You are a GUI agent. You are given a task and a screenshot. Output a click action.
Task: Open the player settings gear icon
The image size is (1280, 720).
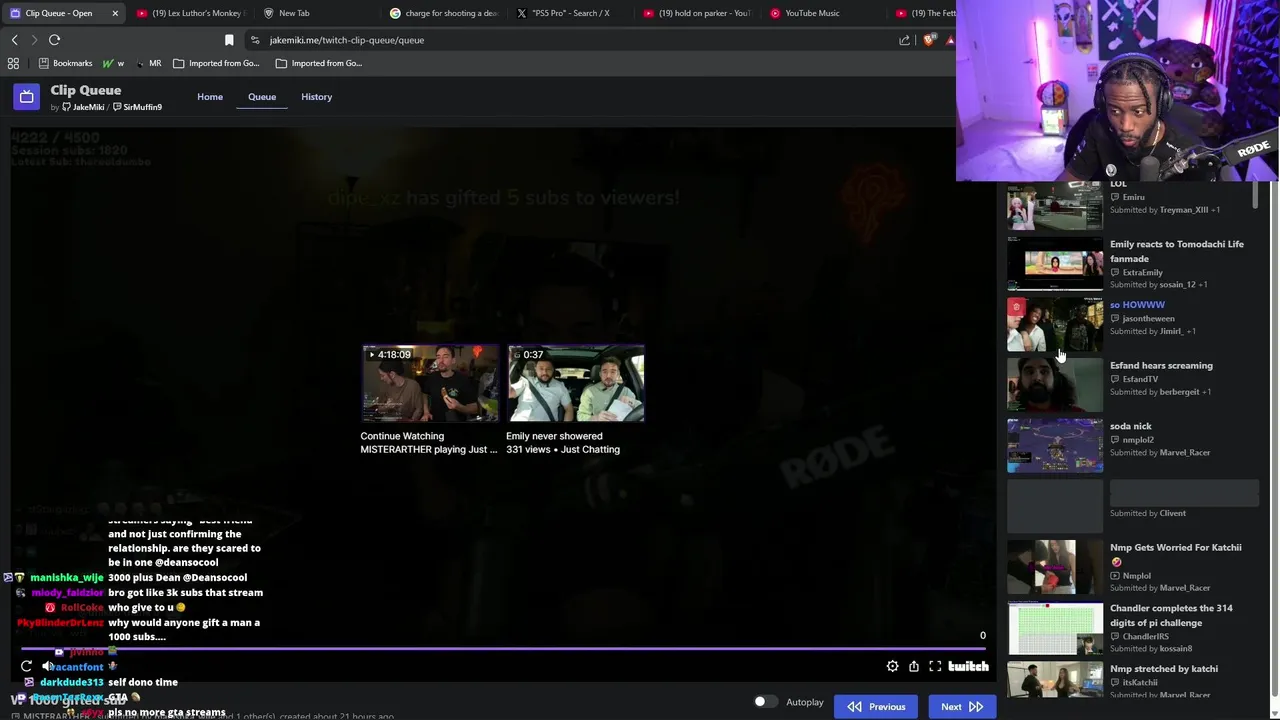(x=892, y=666)
